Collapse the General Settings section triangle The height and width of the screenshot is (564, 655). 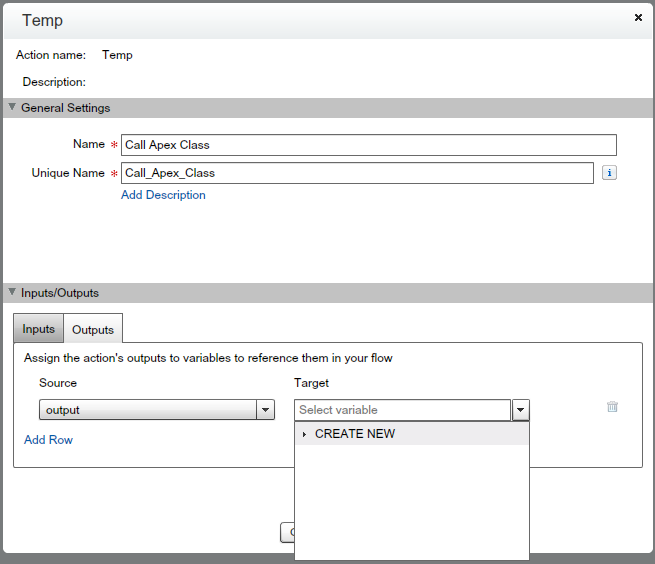tap(12, 107)
